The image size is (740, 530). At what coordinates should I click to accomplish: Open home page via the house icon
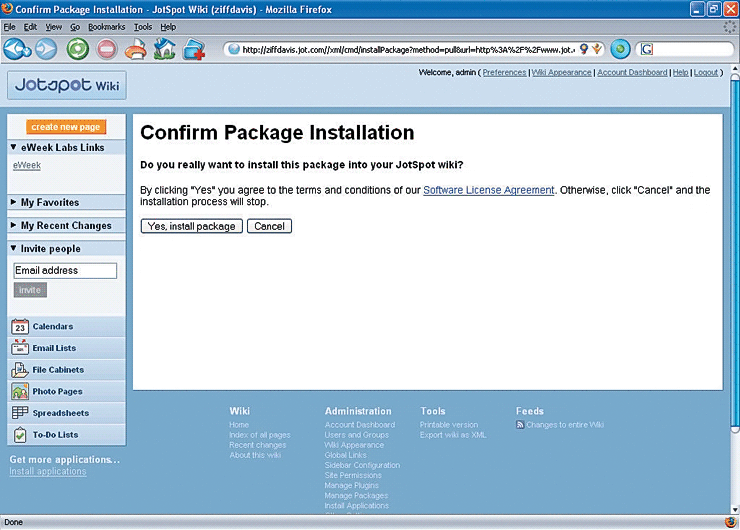coord(164,49)
